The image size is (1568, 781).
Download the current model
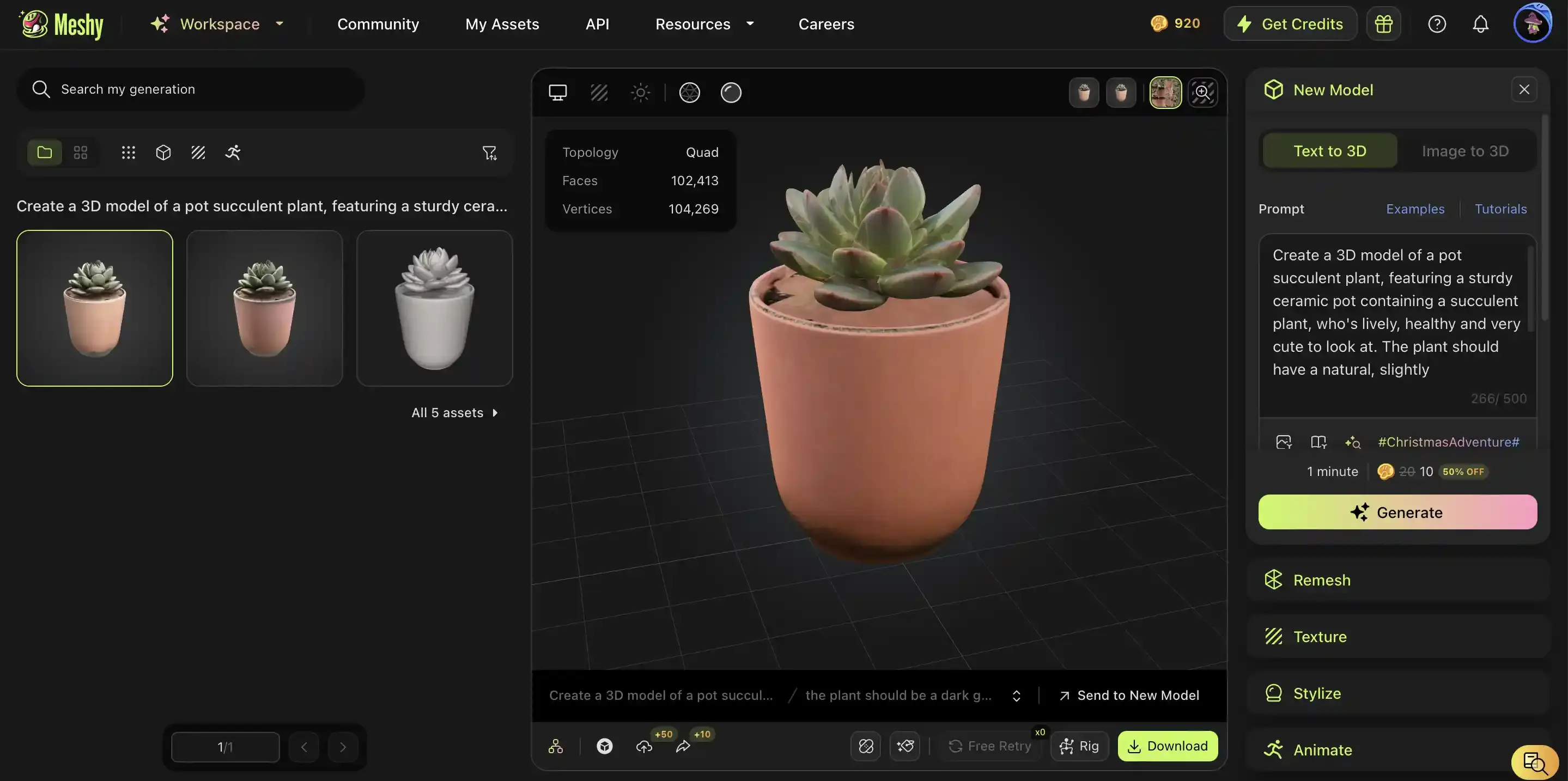tap(1167, 746)
